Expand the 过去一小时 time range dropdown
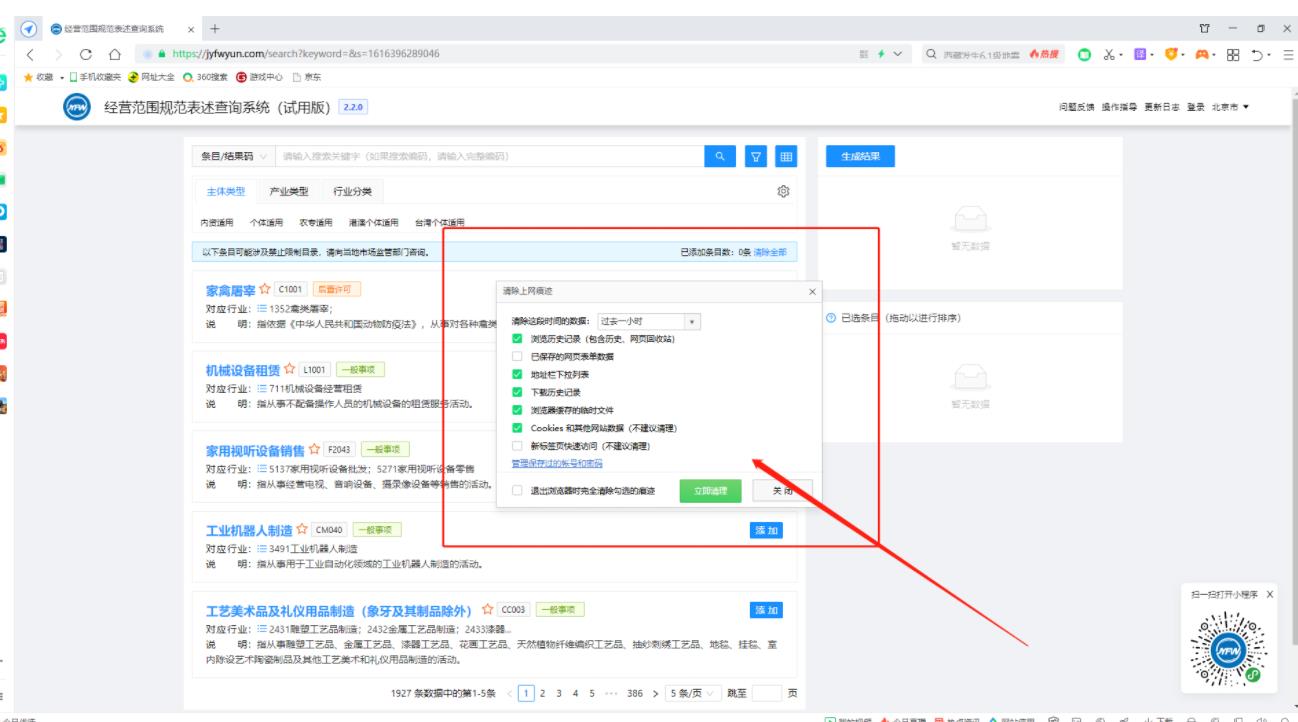Image resolution: width=1298 pixels, height=722 pixels. 648,322
